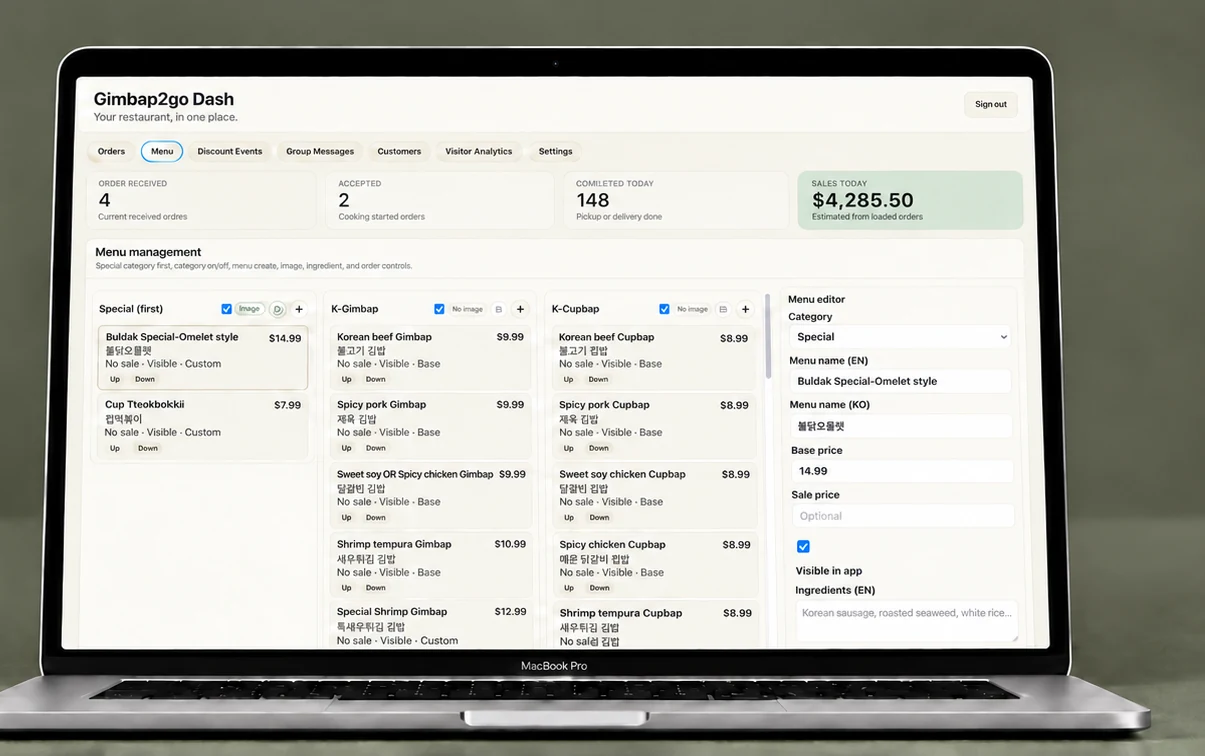Move Sweet soy OR Spicy chicken Gimbap down

coord(376,517)
